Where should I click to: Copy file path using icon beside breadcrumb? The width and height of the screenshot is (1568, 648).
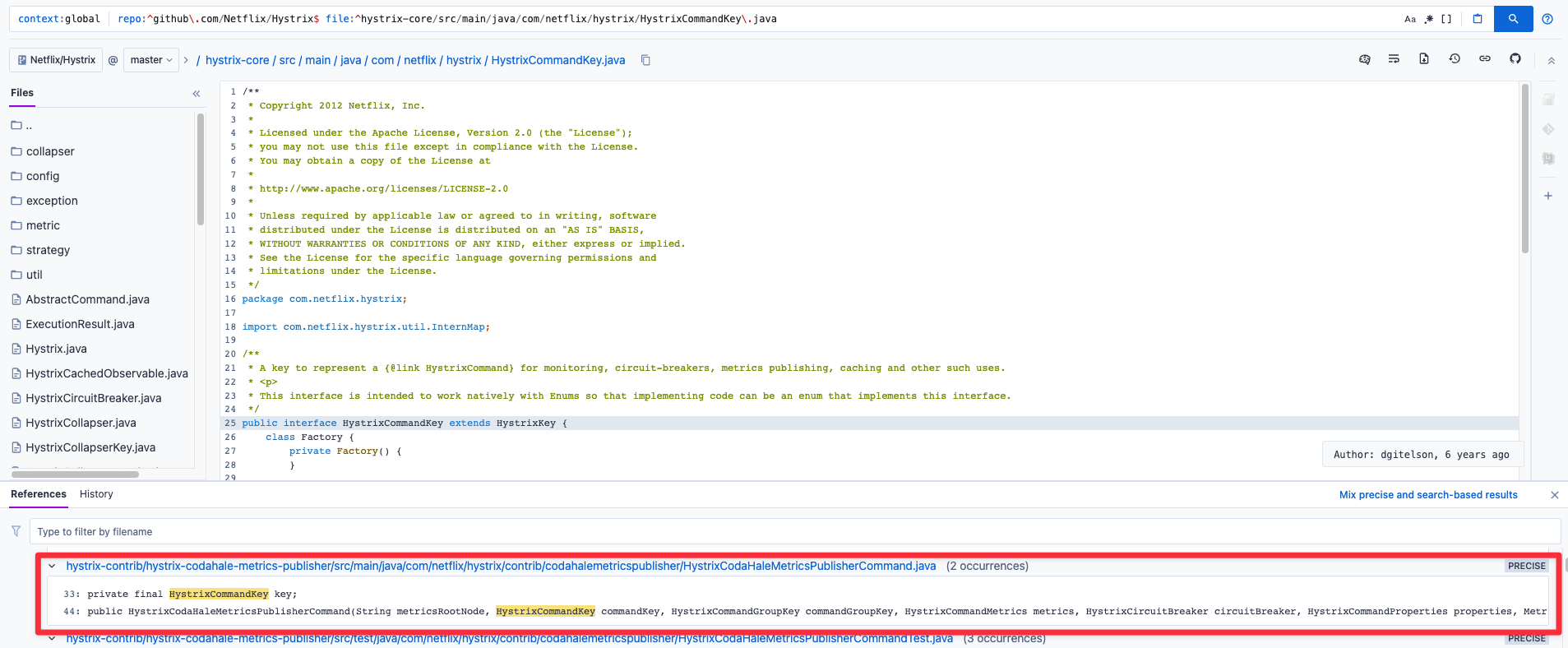645,60
